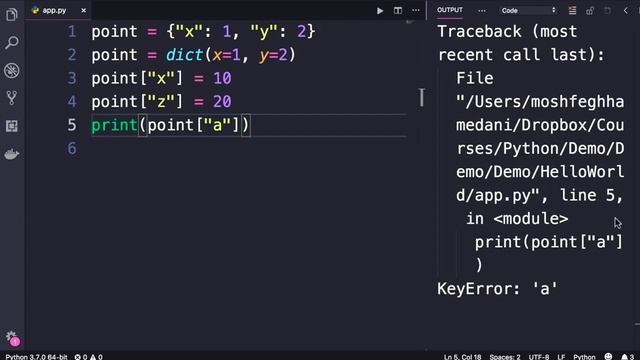Open the output log file icon

pos(607,11)
